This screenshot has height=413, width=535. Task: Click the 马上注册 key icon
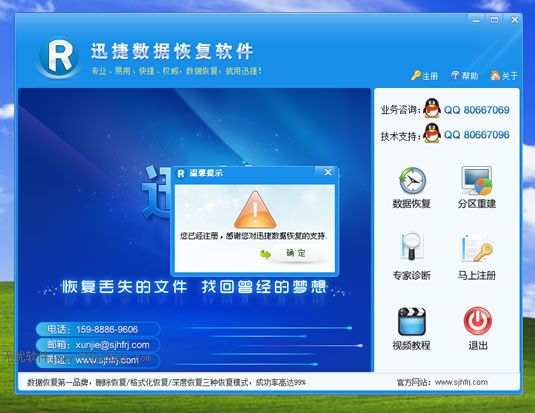[x=477, y=248]
